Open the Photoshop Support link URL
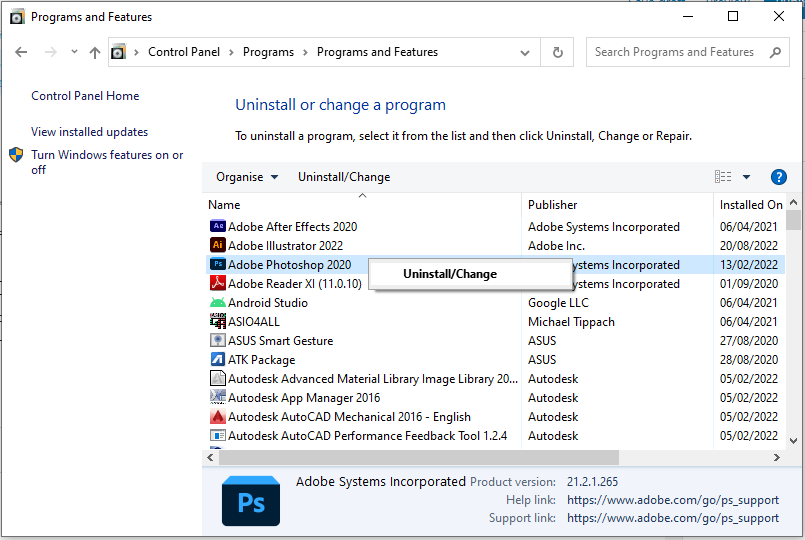The image size is (805, 540). click(x=673, y=518)
